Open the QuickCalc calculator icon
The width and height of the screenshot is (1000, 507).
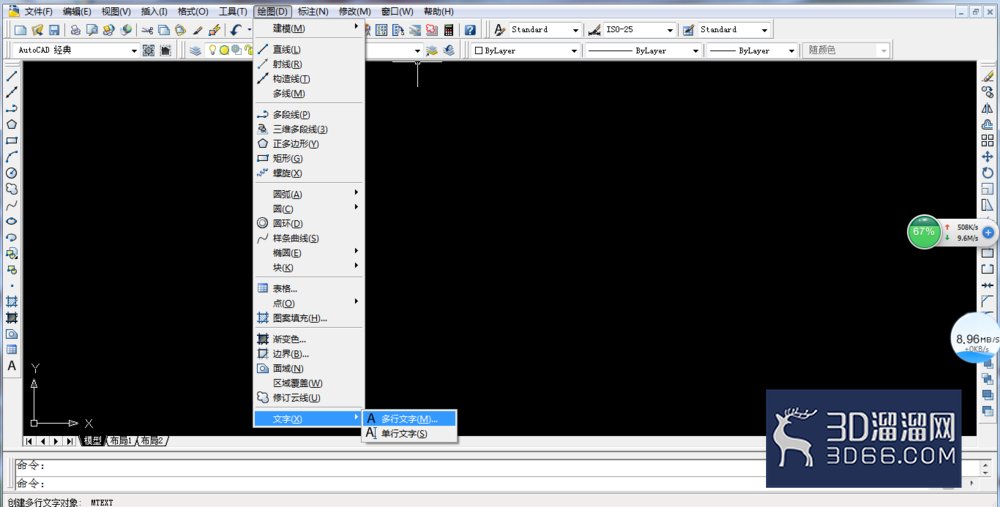click(x=449, y=30)
